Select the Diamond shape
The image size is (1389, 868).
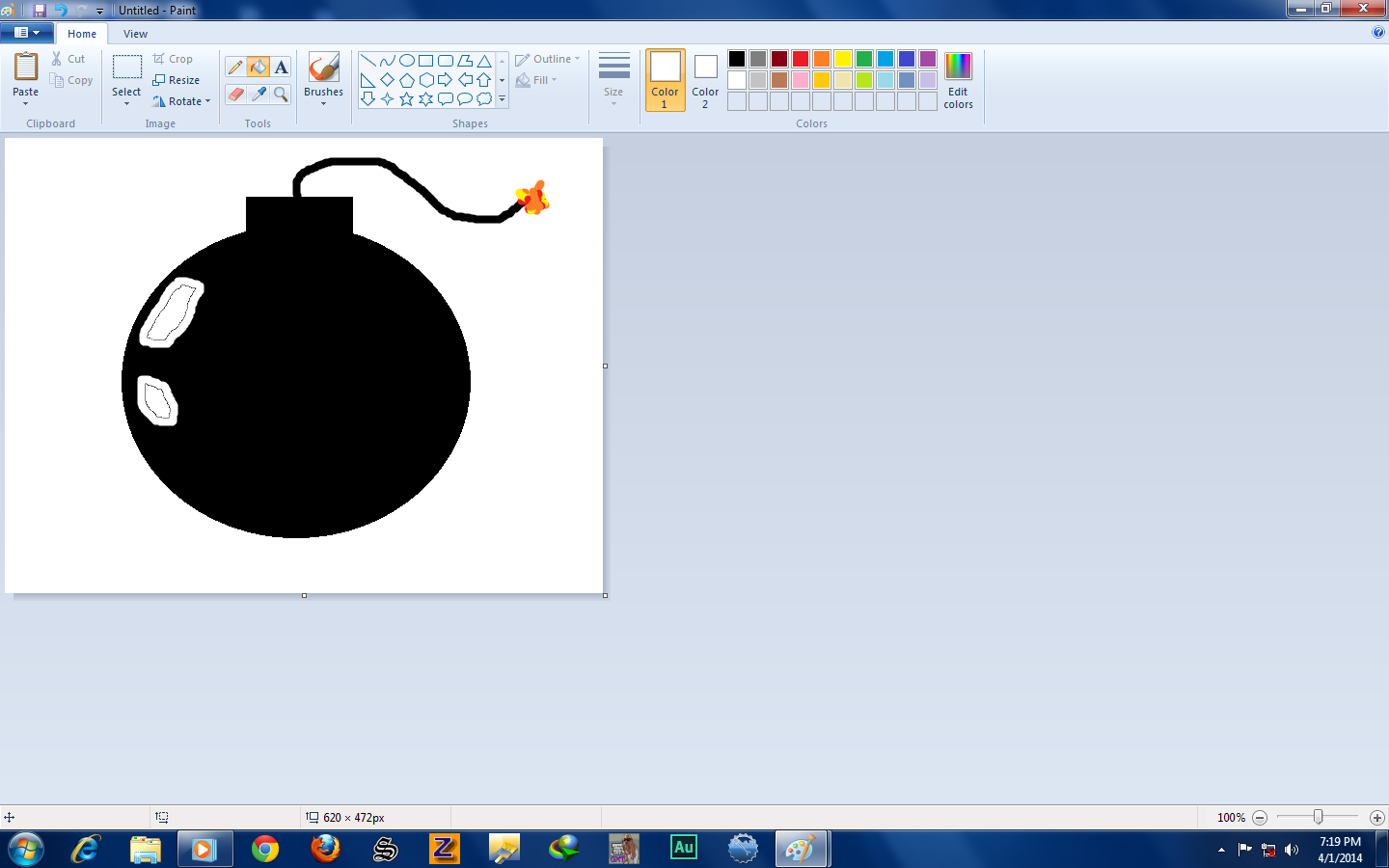[387, 80]
